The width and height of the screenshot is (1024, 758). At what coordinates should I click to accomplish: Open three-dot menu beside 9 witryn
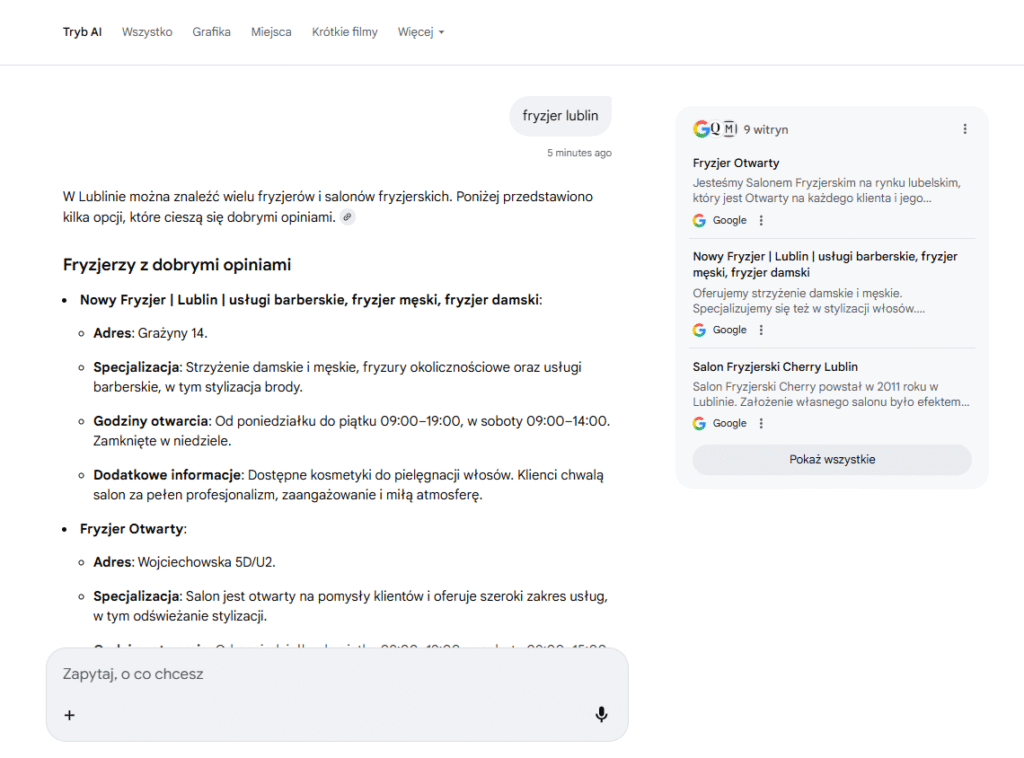click(x=964, y=129)
